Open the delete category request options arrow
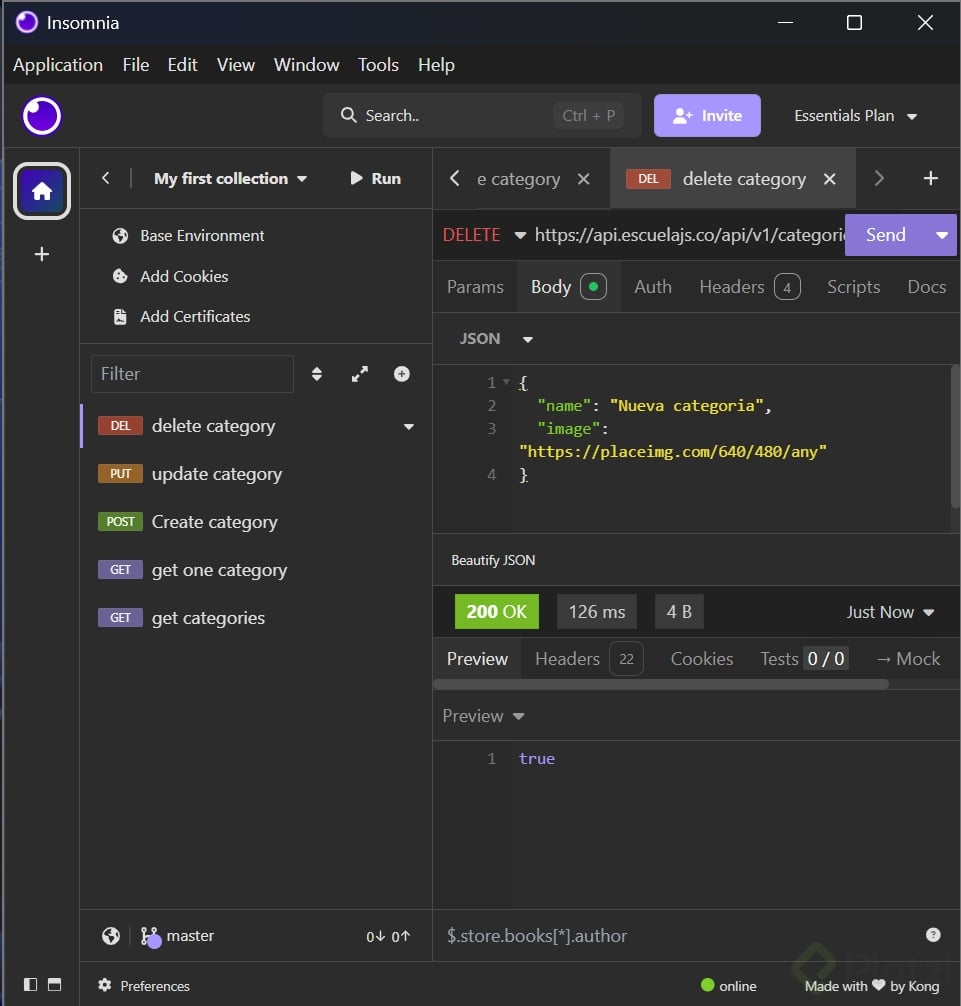This screenshot has width=961, height=1006. pos(409,427)
